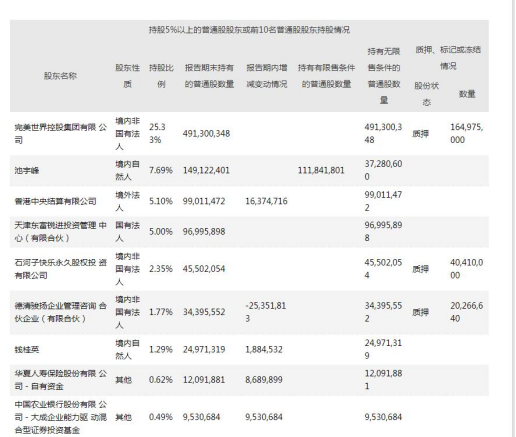Screen dimensions: 516x437
Task: Click the 1.77% ratio cell
Action: (161, 312)
